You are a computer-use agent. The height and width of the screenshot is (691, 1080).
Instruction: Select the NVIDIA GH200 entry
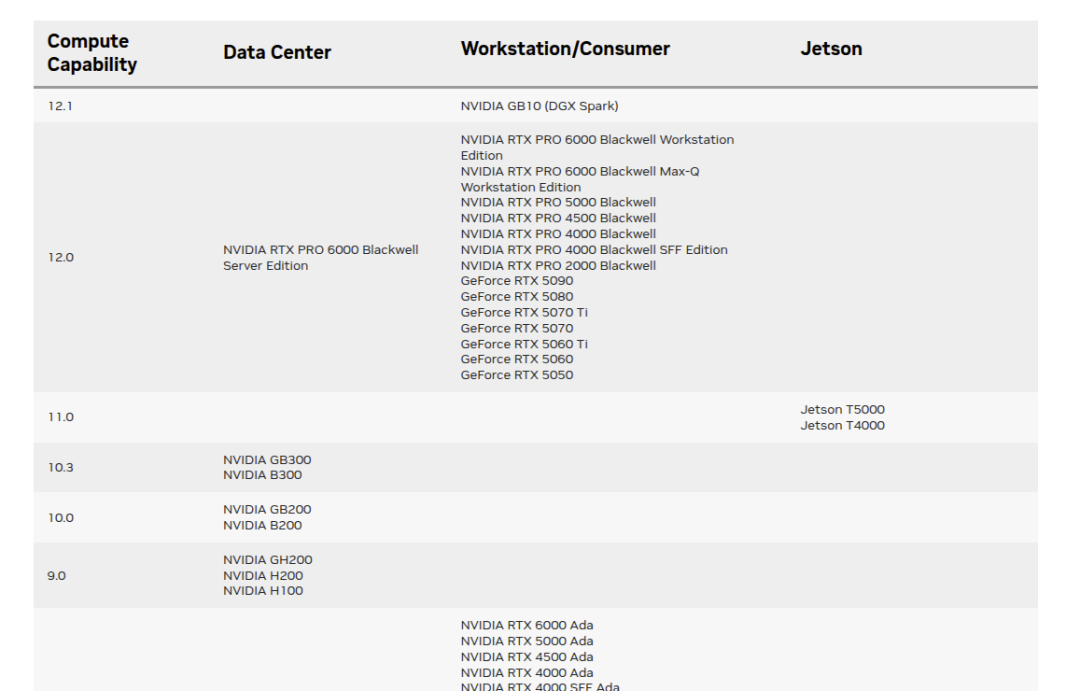point(267,560)
